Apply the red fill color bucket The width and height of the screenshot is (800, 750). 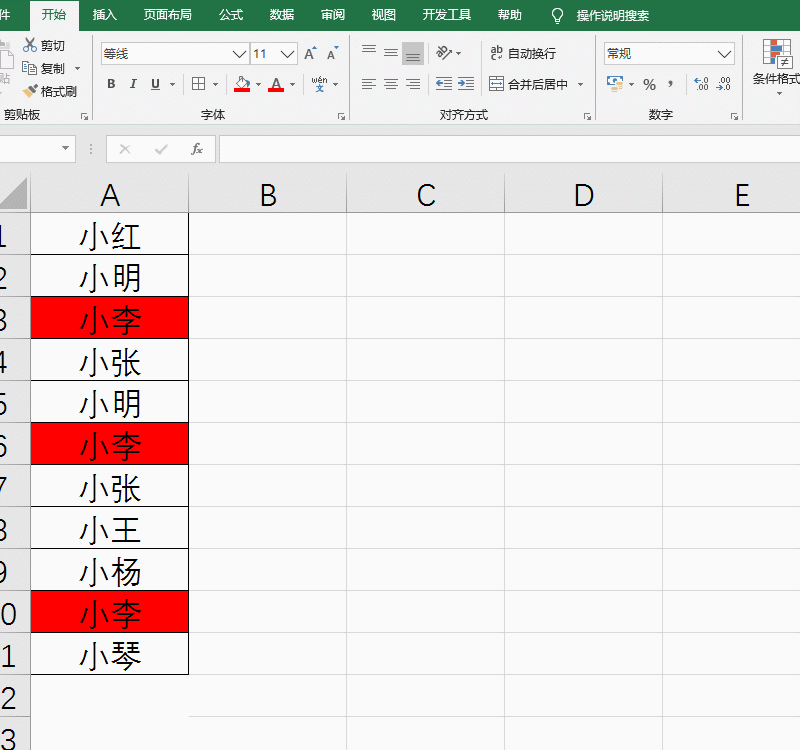coord(242,84)
